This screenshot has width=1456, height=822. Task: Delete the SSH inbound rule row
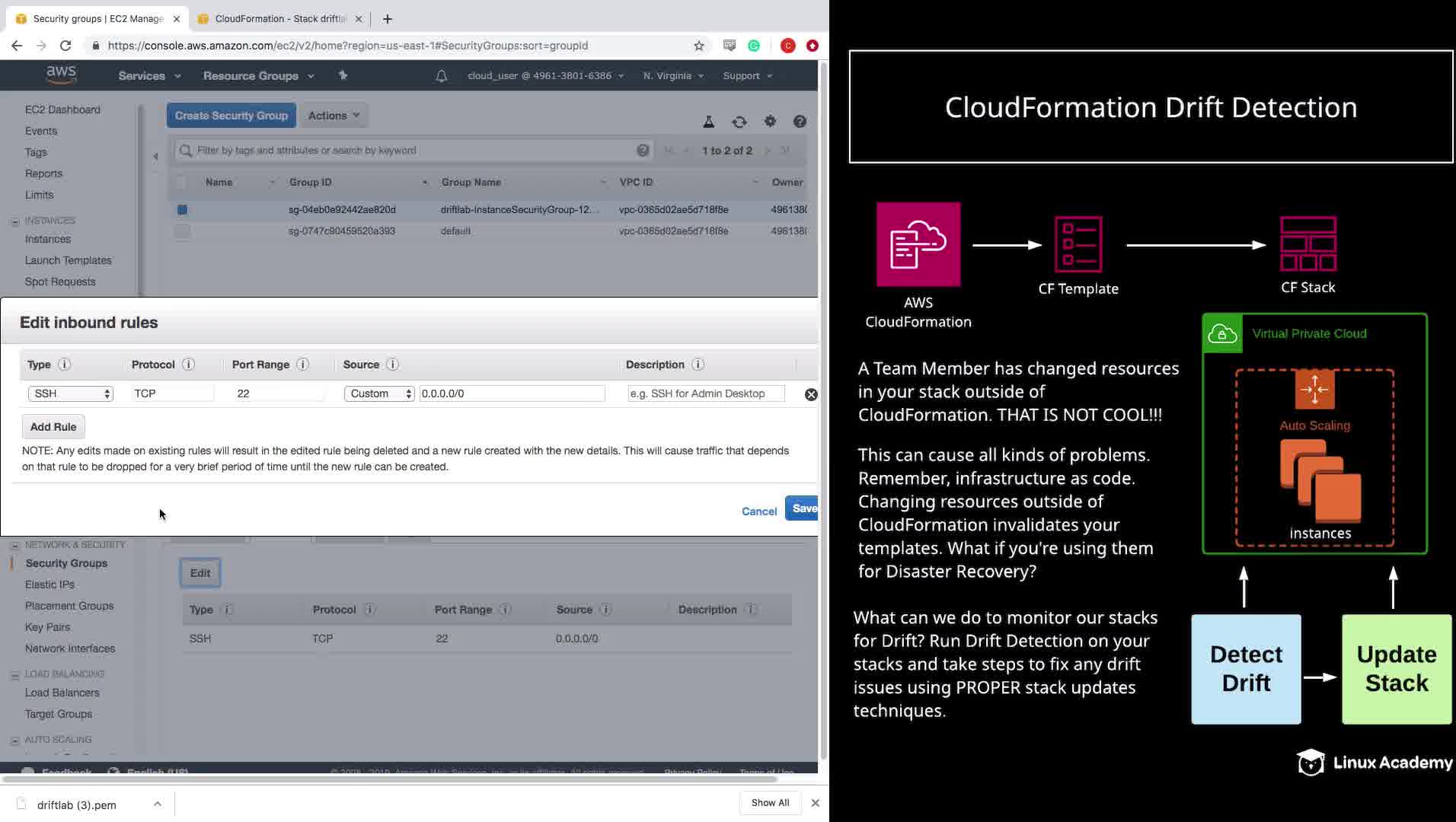[811, 394]
